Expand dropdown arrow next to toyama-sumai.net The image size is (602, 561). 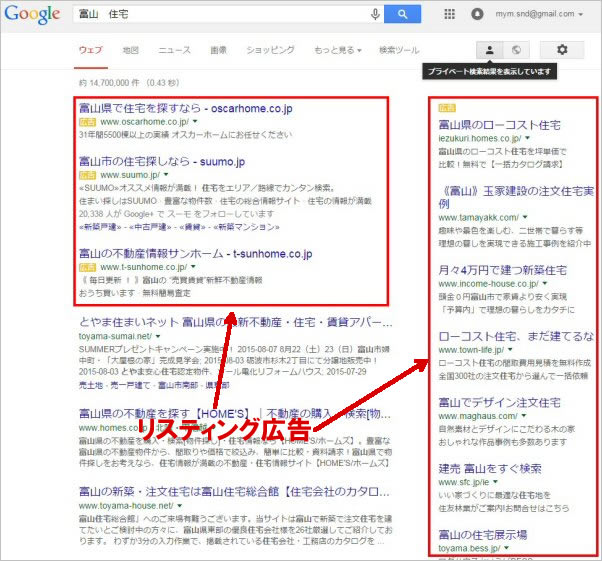(158, 336)
